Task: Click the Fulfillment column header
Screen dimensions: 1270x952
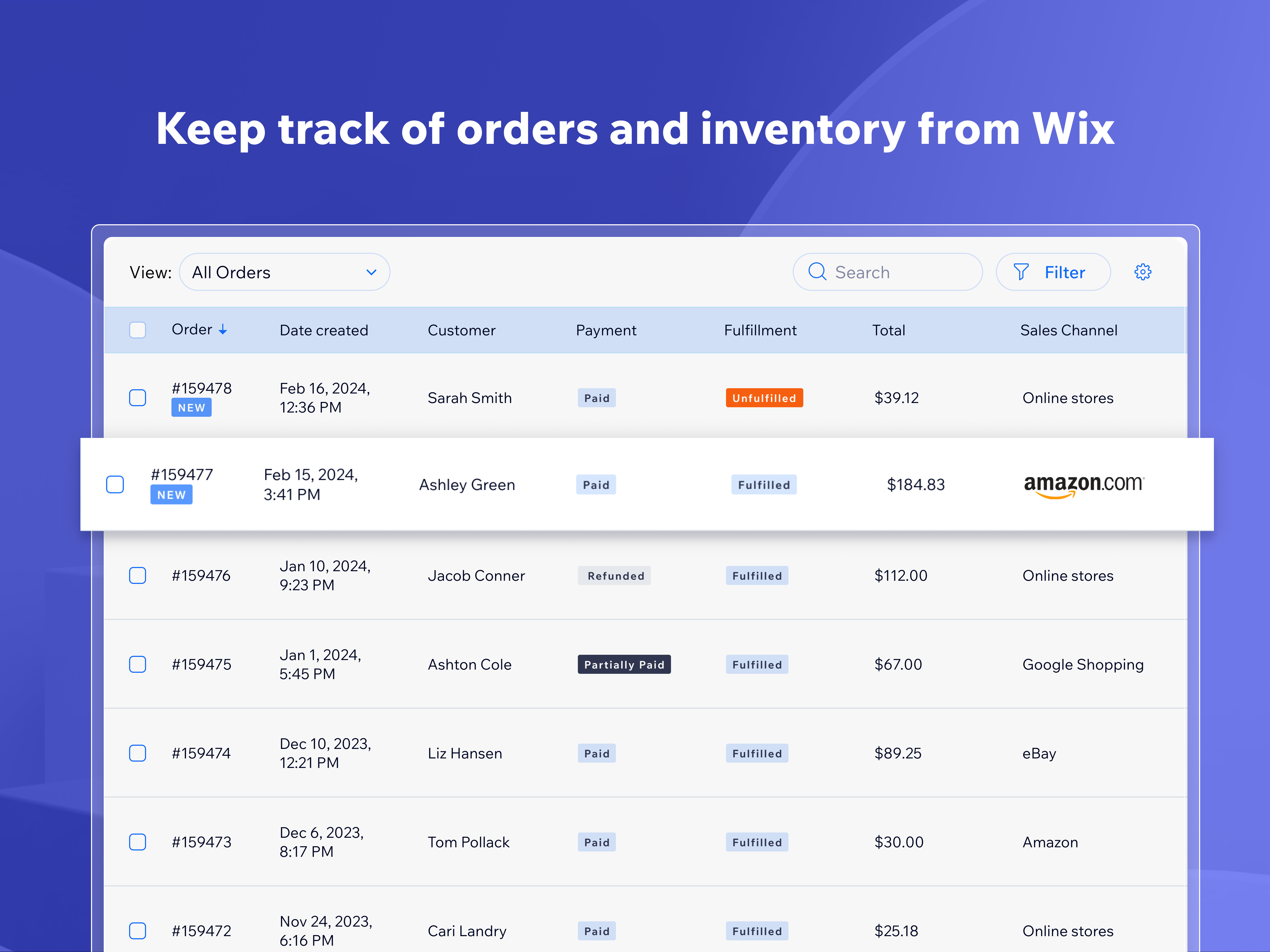Action: [x=760, y=331]
